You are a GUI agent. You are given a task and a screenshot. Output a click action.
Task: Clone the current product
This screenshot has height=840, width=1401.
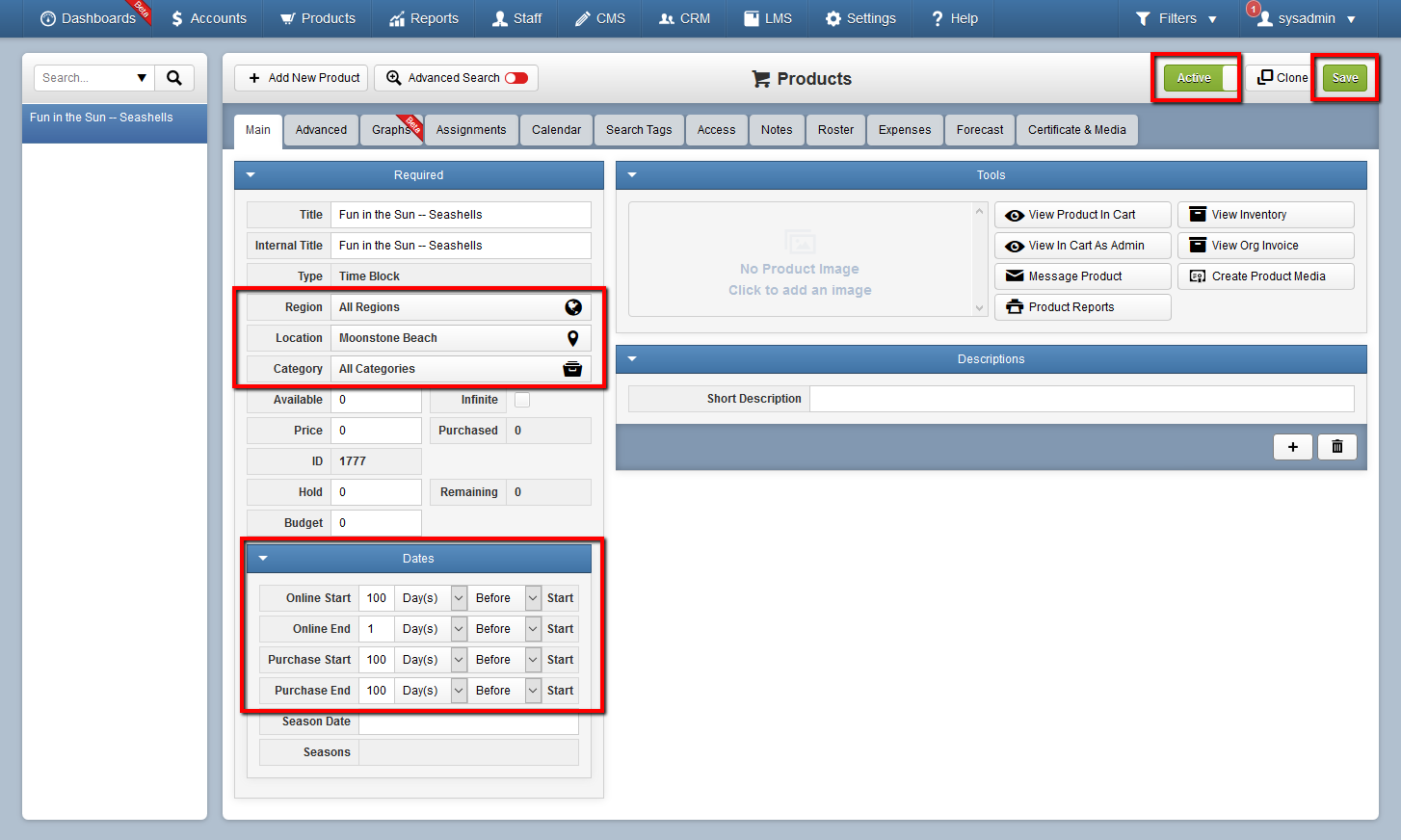click(1282, 78)
